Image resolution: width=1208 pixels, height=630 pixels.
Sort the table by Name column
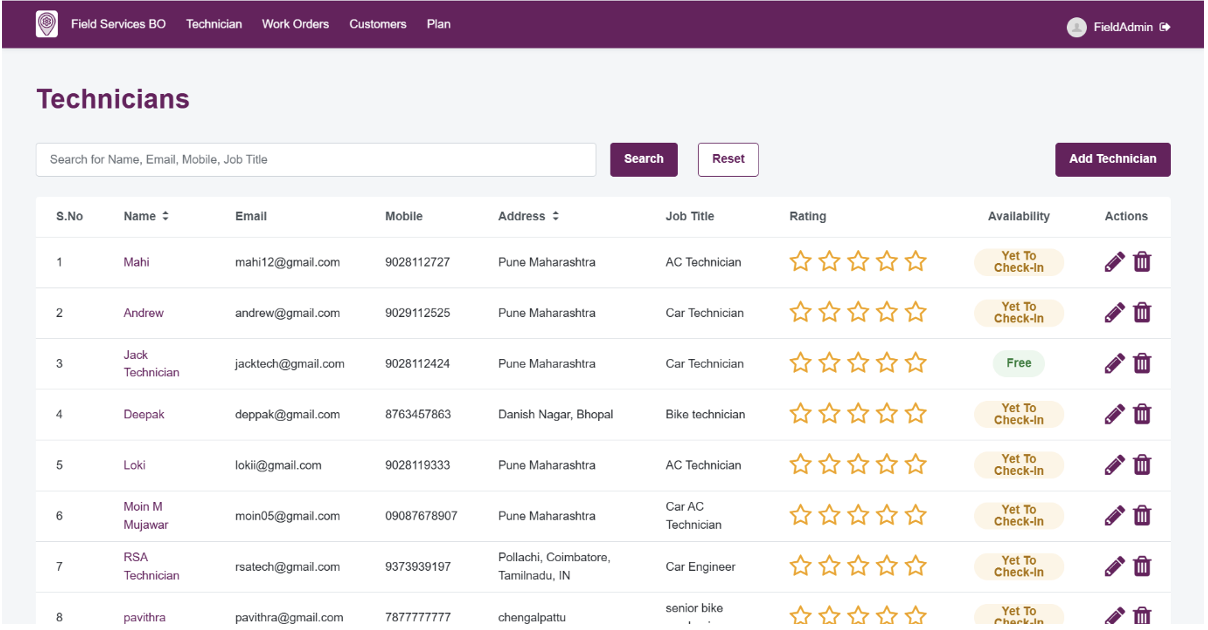click(165, 216)
